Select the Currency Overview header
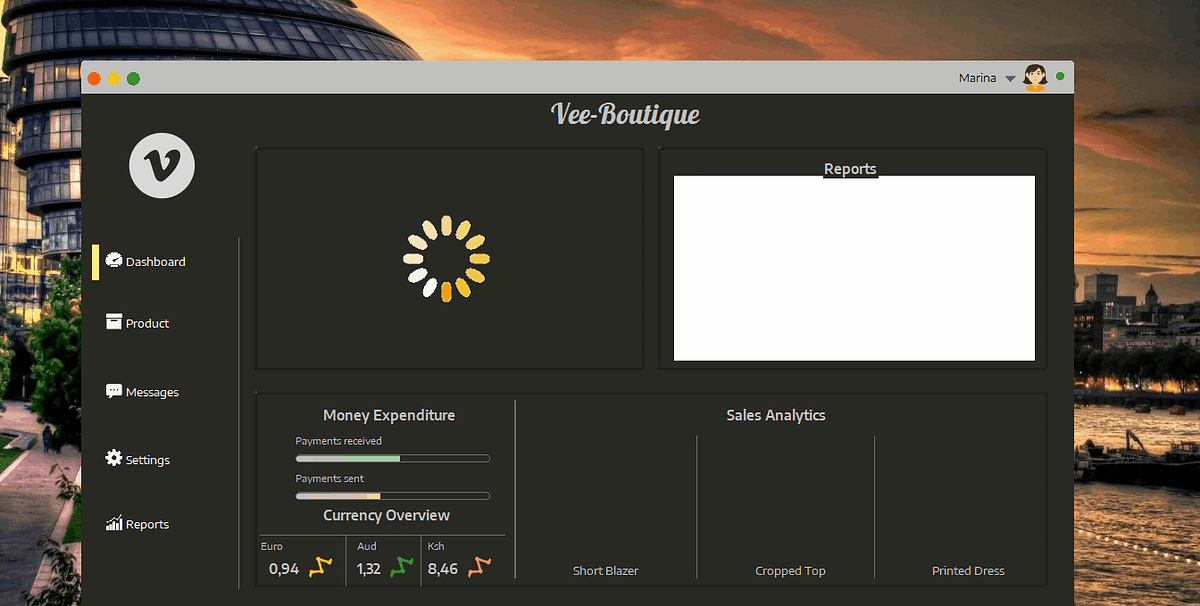The height and width of the screenshot is (606, 1200). coord(385,515)
